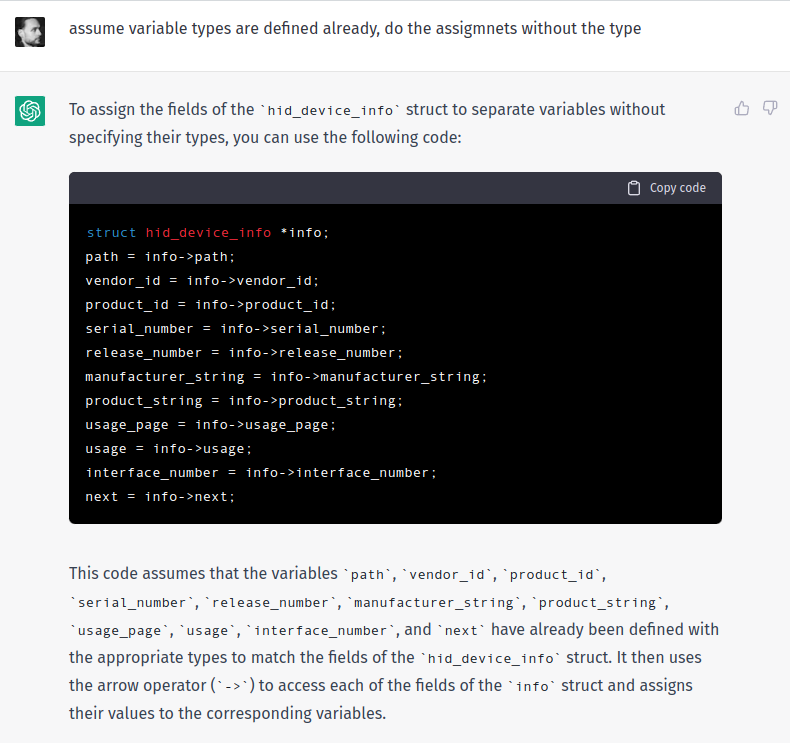Viewport: 790px width, 743px height.
Task: Click the release_number assignment code line
Action: 243,352
